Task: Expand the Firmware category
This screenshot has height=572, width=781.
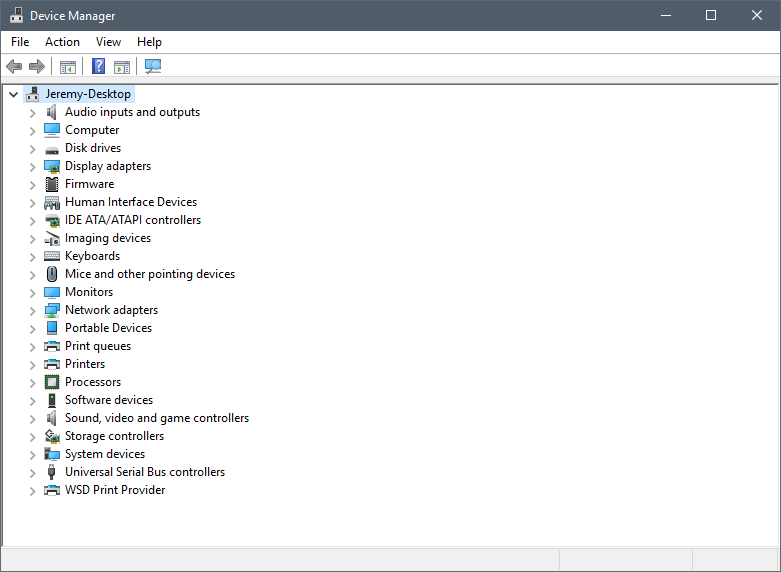Action: click(x=32, y=185)
